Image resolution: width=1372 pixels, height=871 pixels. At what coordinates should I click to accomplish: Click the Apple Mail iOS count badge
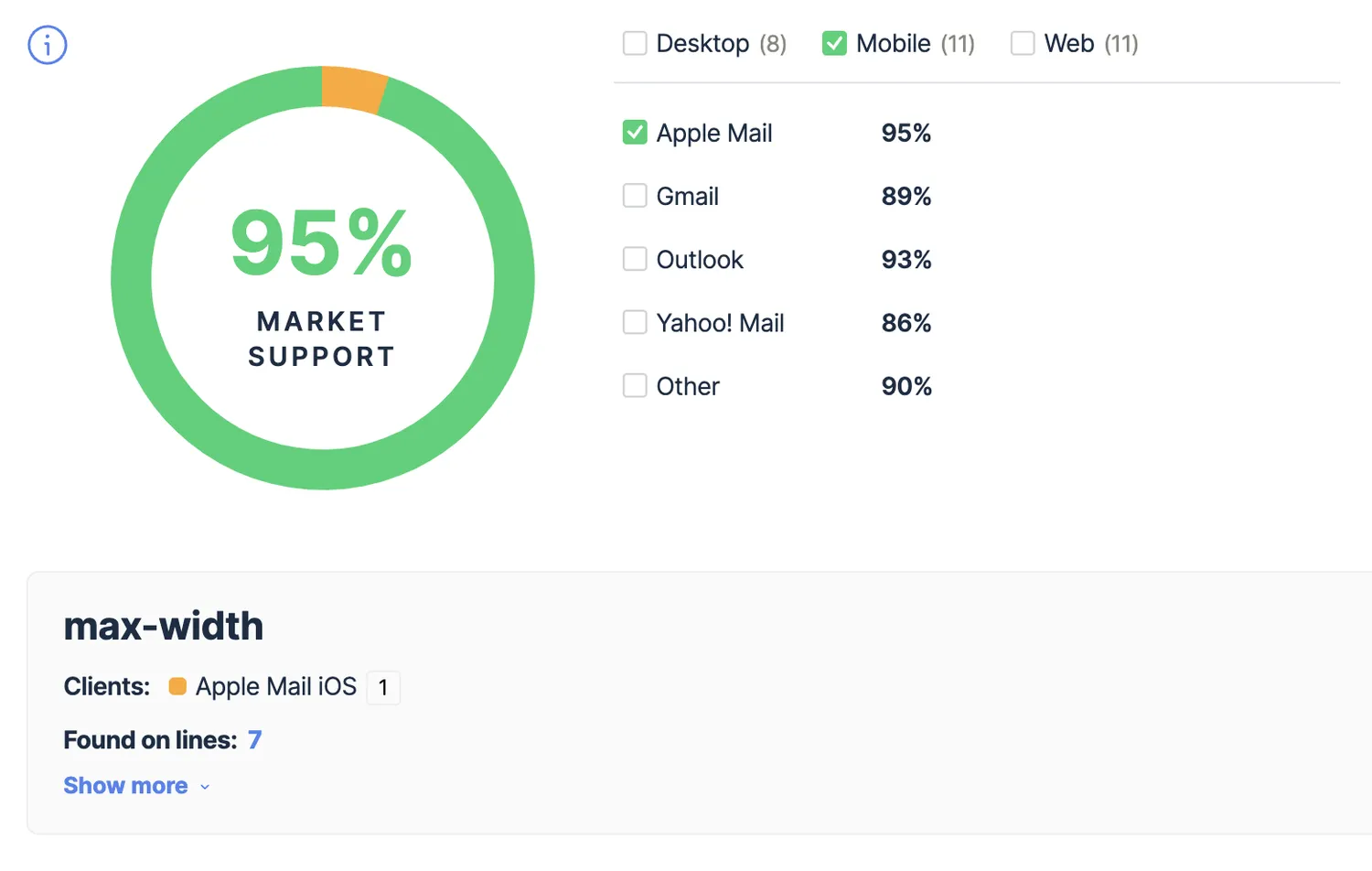(x=383, y=687)
